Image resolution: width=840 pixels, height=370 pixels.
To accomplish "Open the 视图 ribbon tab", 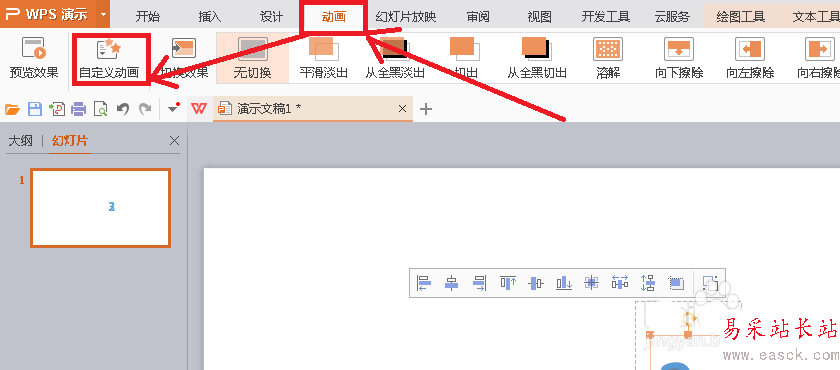I will tap(539, 17).
